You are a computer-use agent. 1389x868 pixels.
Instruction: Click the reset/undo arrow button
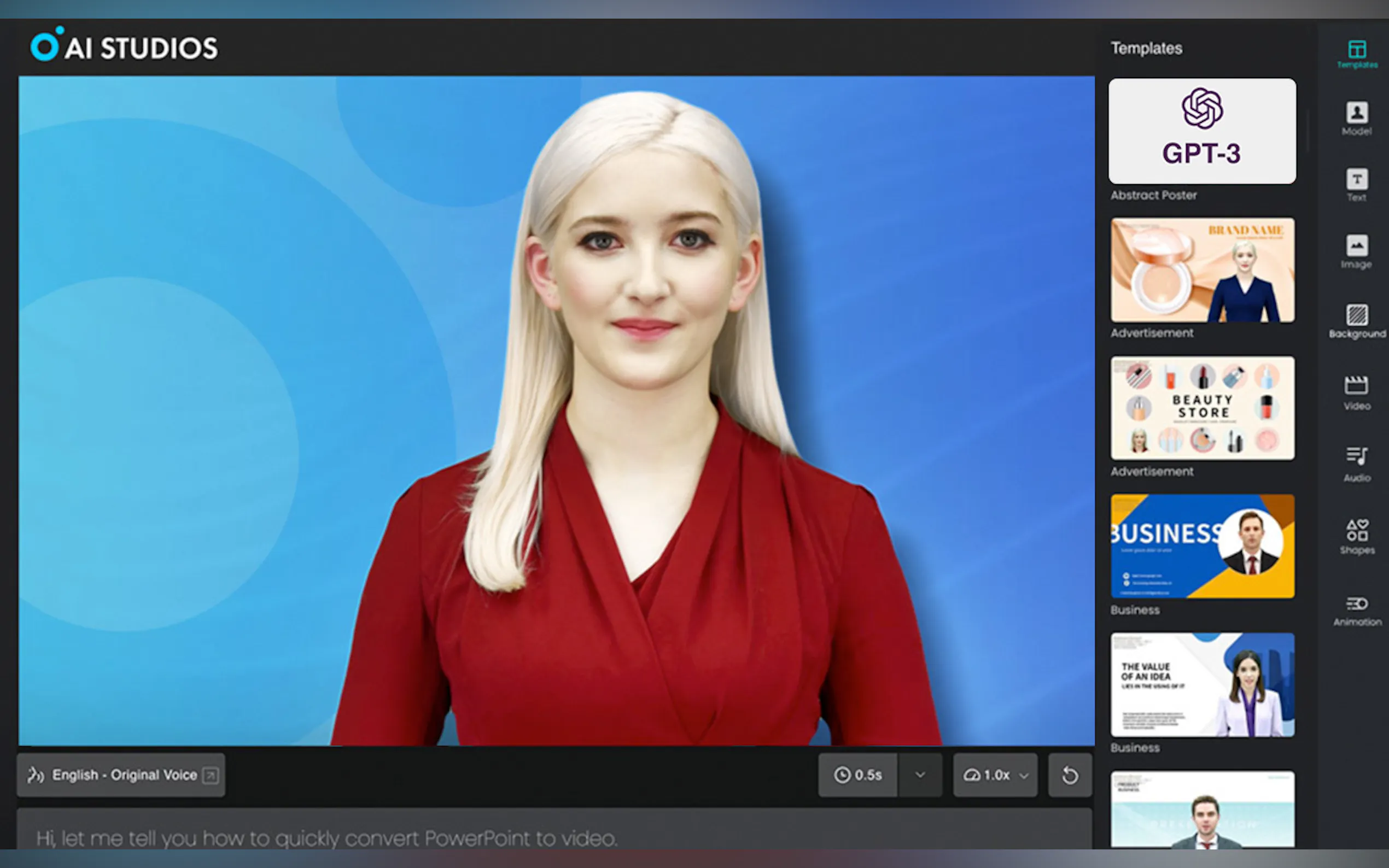[x=1070, y=775]
